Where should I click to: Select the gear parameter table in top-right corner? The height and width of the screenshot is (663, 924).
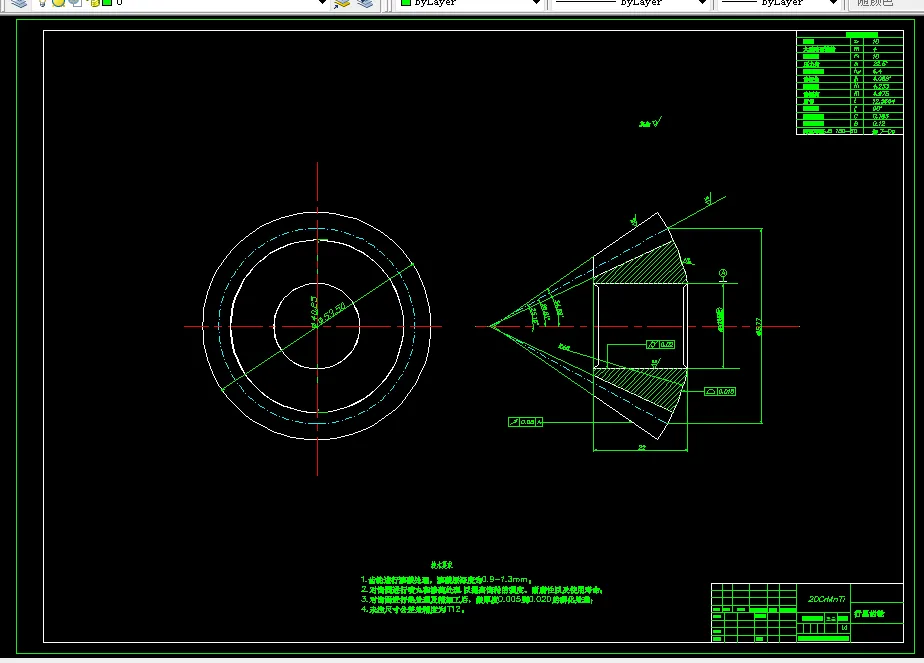pyautogui.click(x=849, y=83)
